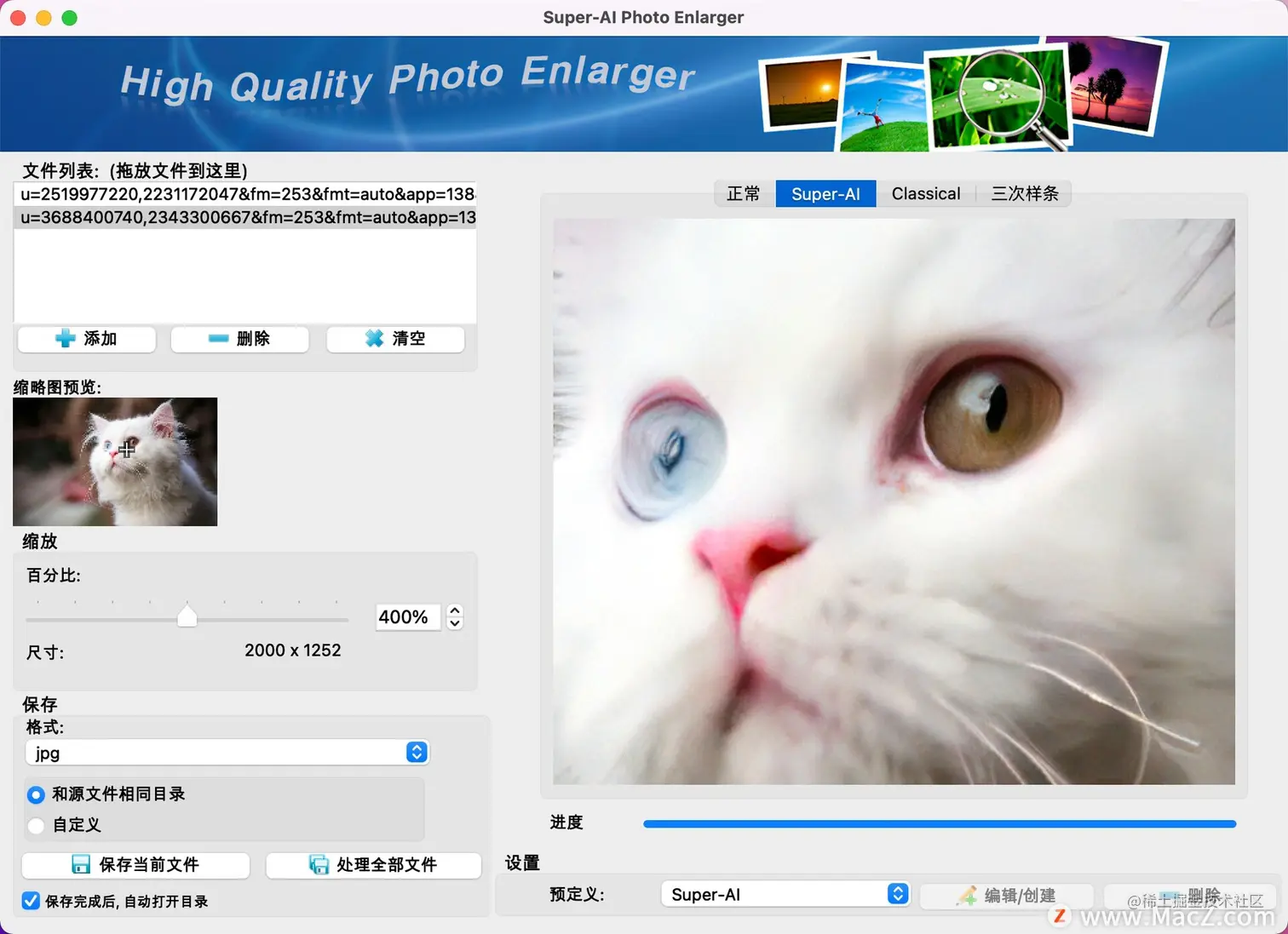This screenshot has width=1288, height=934.
Task: Click the enlarged cat preview image
Action: [x=894, y=501]
